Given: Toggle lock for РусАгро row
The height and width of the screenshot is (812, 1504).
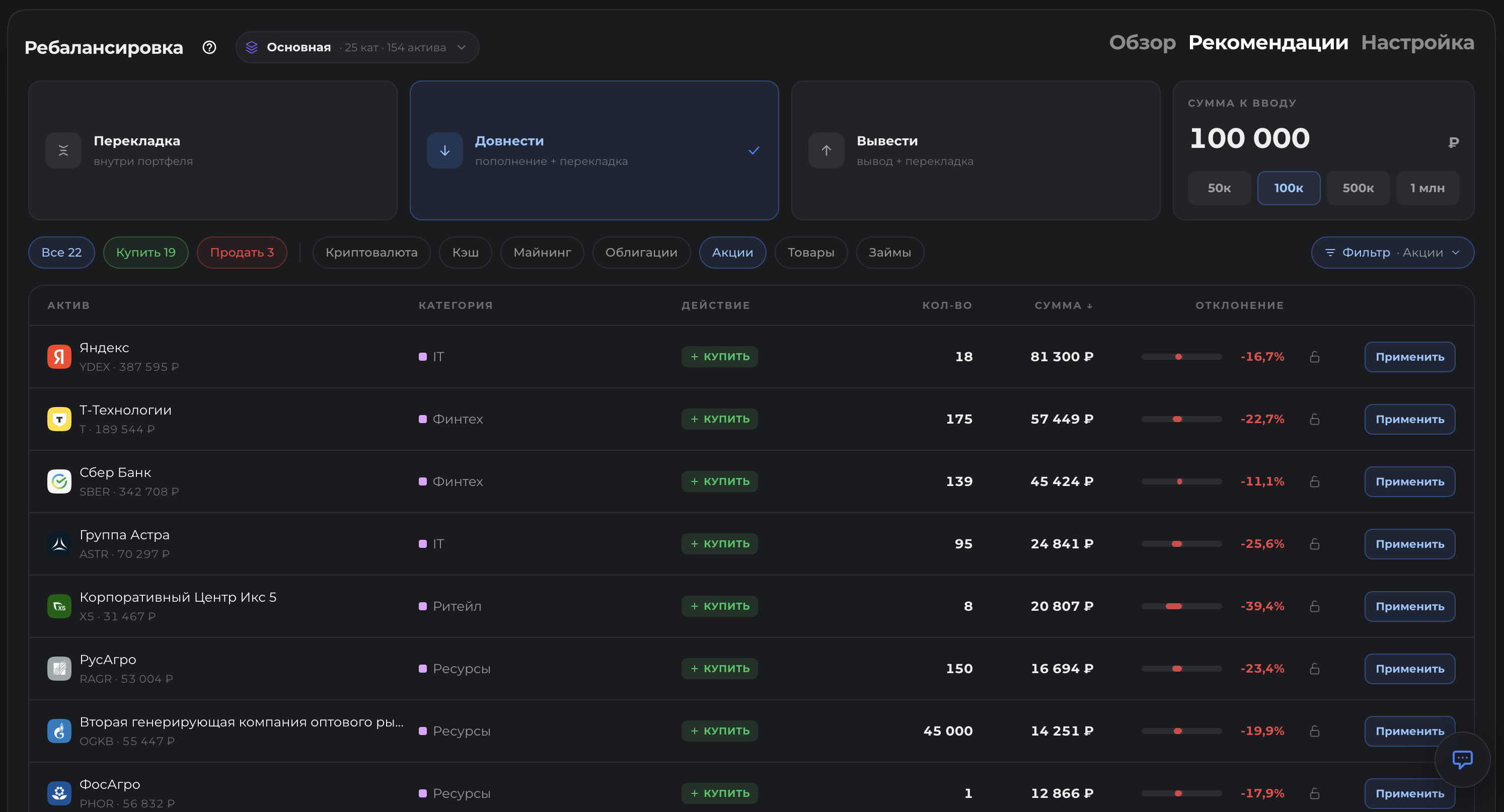Looking at the screenshot, I should click(1314, 669).
